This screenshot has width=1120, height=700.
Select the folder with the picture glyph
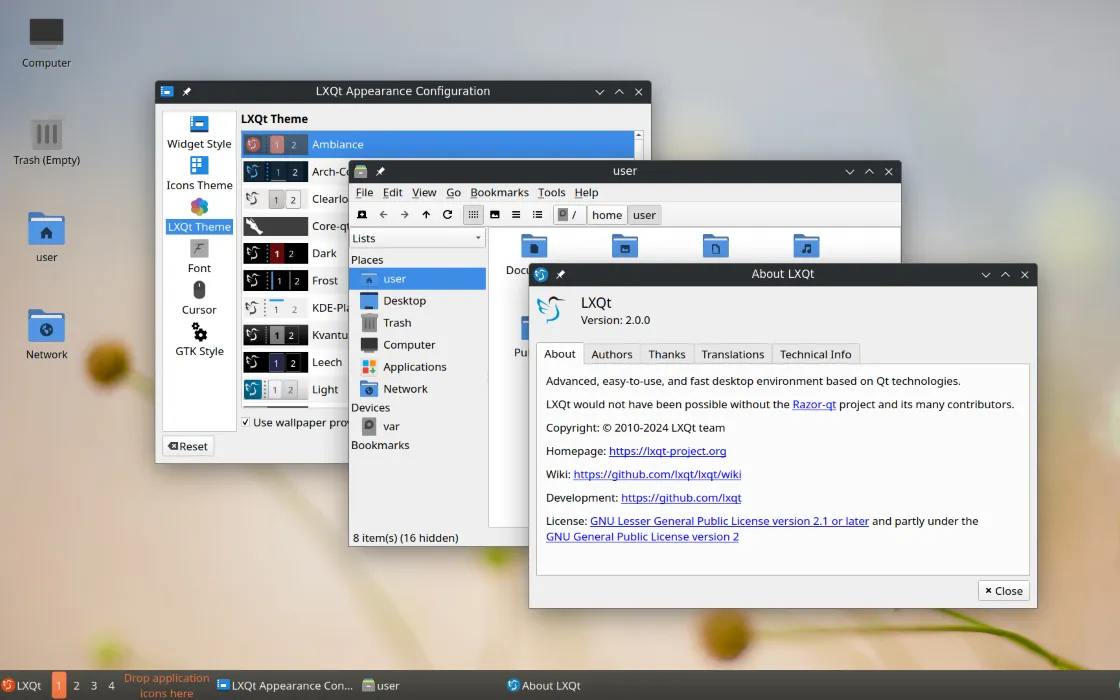point(625,246)
